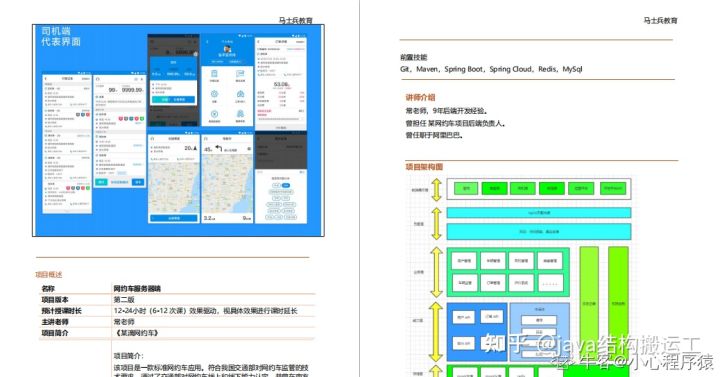Open the driver app screenshots collage image
This screenshot has width=720, height=377.
(x=178, y=130)
